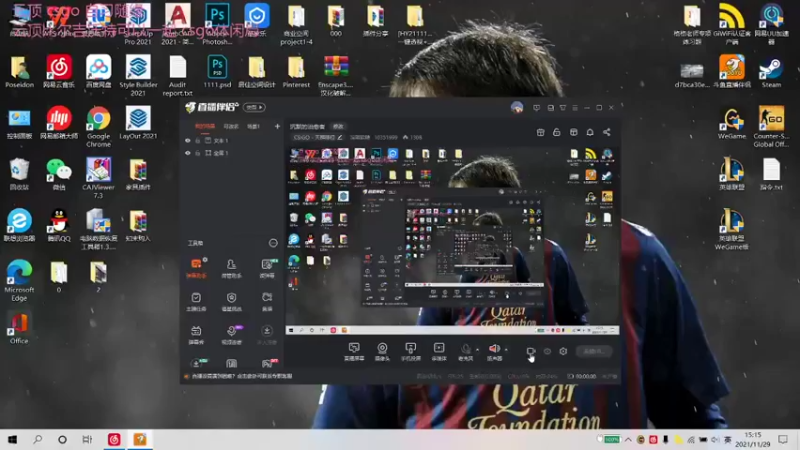Open Task View on the taskbar
800x450 pixels.
[x=87, y=439]
